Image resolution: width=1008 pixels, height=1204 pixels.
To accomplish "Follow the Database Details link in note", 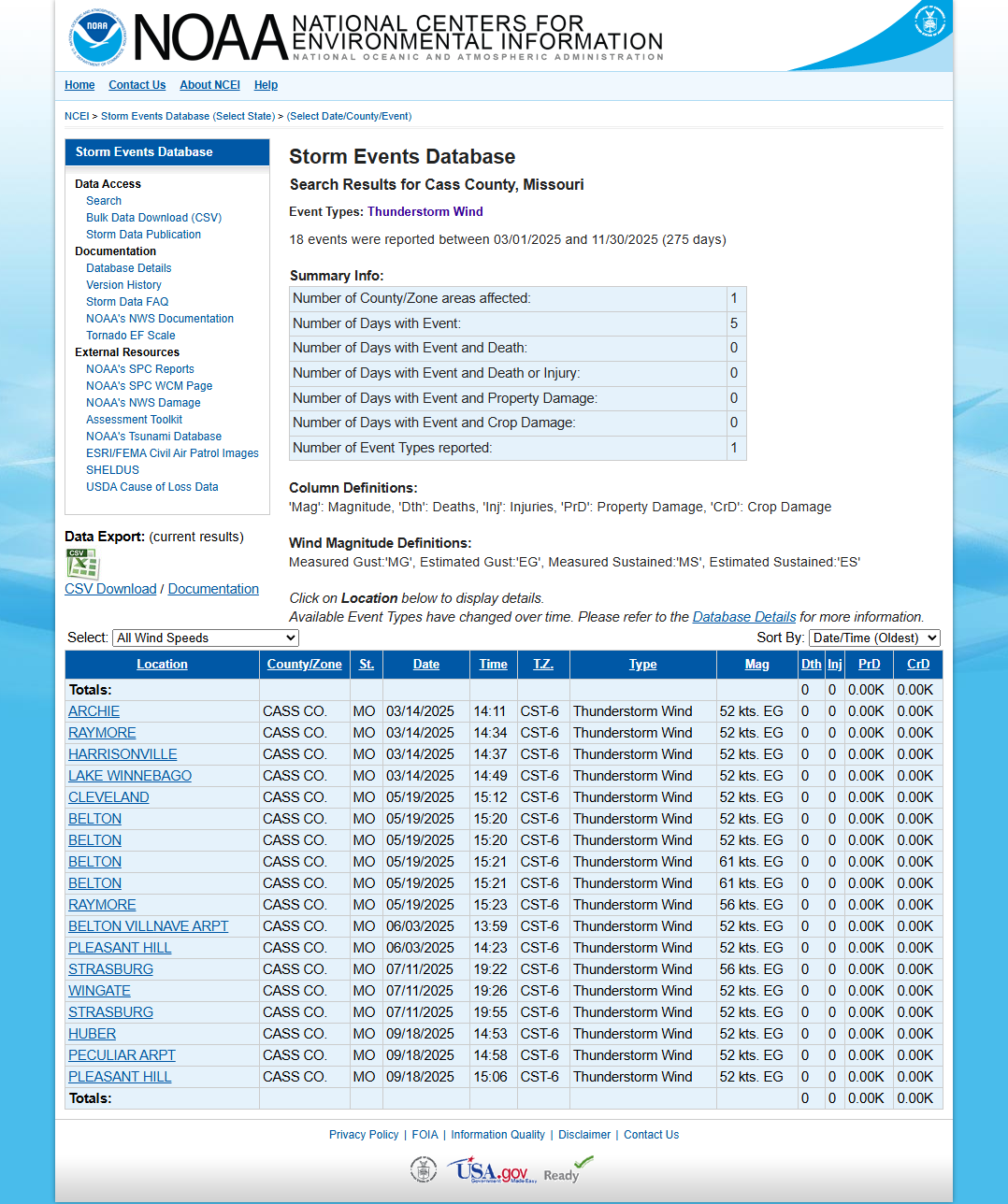I will tap(743, 617).
